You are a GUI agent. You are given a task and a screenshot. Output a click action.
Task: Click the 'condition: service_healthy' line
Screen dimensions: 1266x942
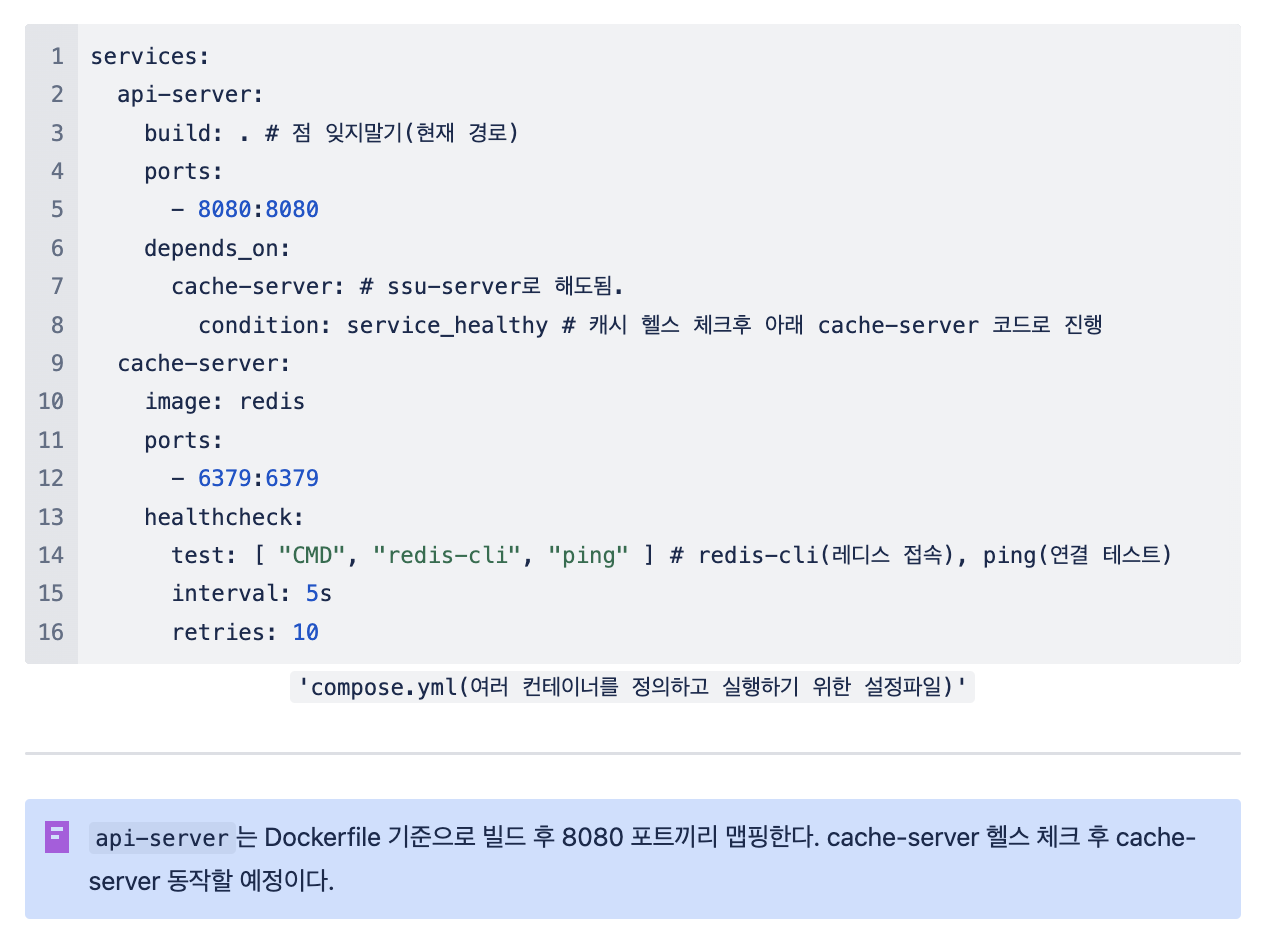650,325
